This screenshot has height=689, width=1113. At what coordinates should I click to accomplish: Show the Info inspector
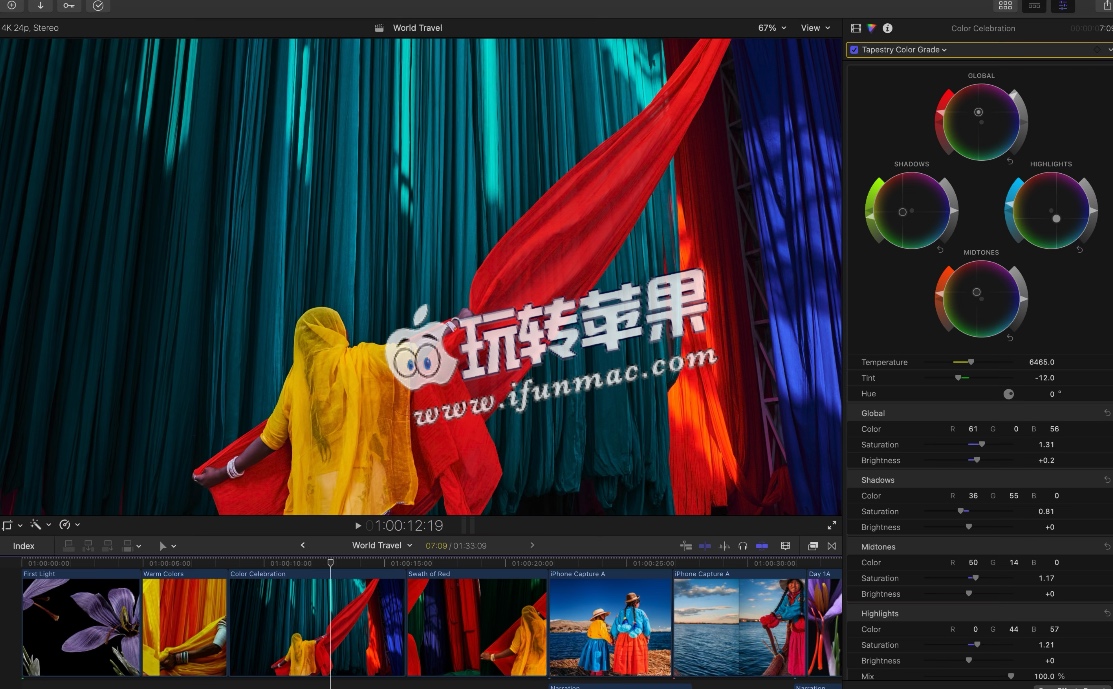point(887,28)
